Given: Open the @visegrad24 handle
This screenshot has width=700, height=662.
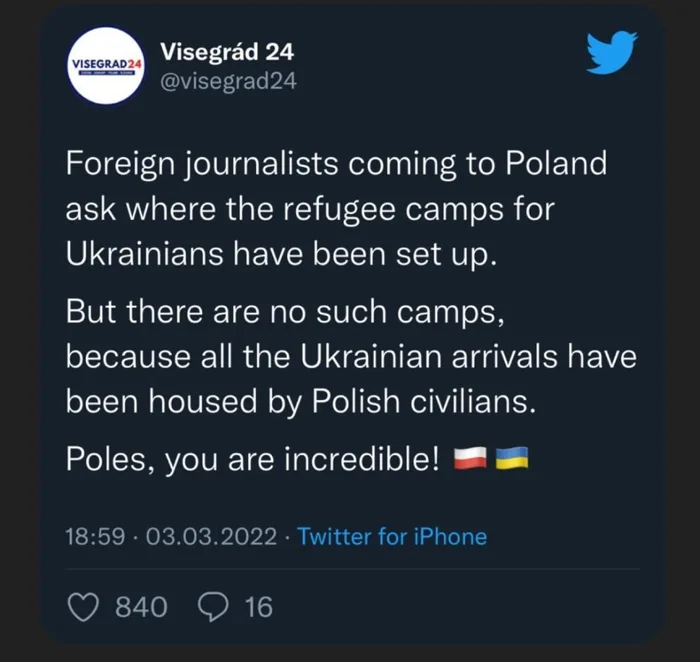Looking at the screenshot, I should point(228,82).
